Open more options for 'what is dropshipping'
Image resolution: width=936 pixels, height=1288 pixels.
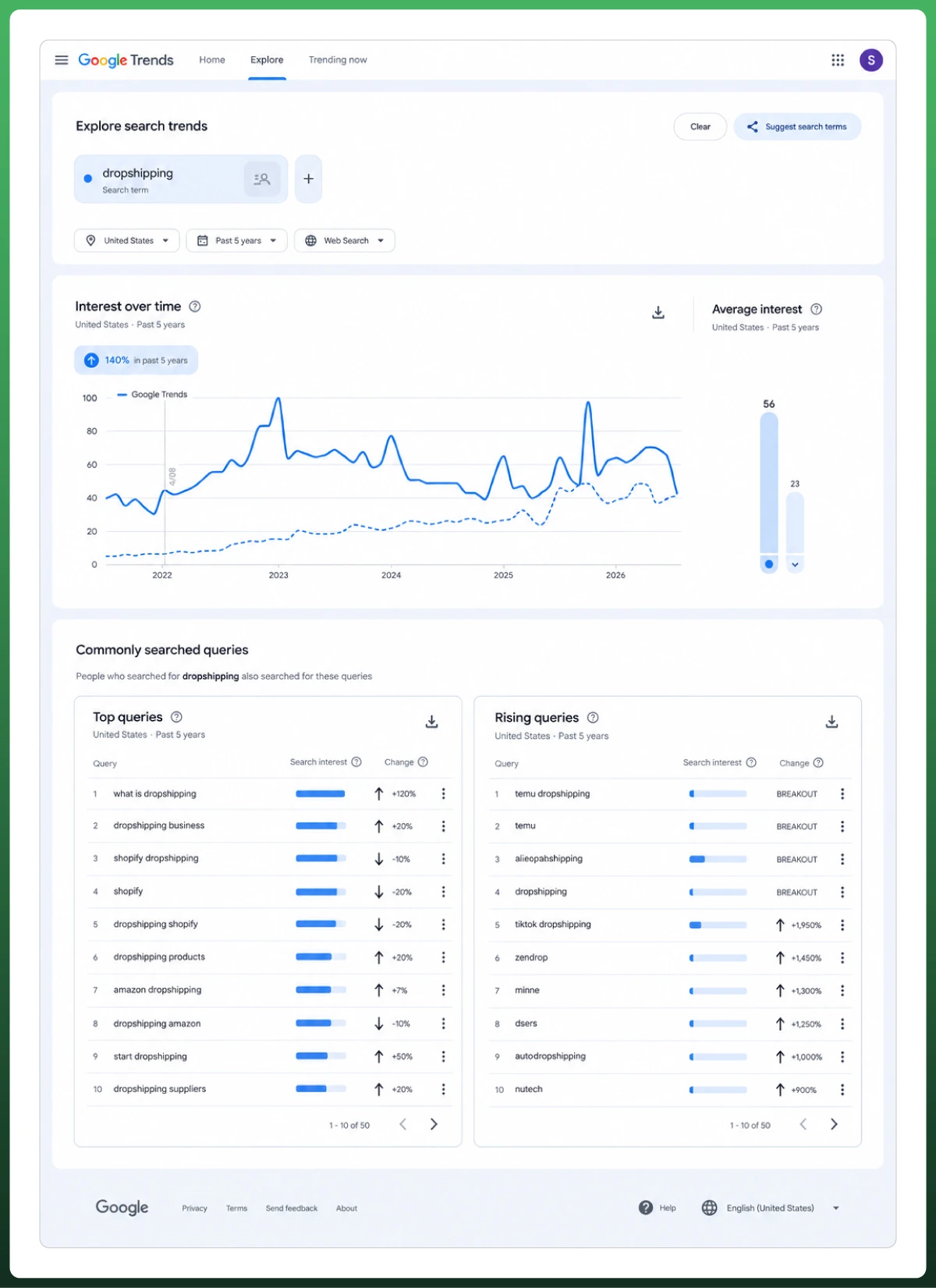tap(443, 793)
